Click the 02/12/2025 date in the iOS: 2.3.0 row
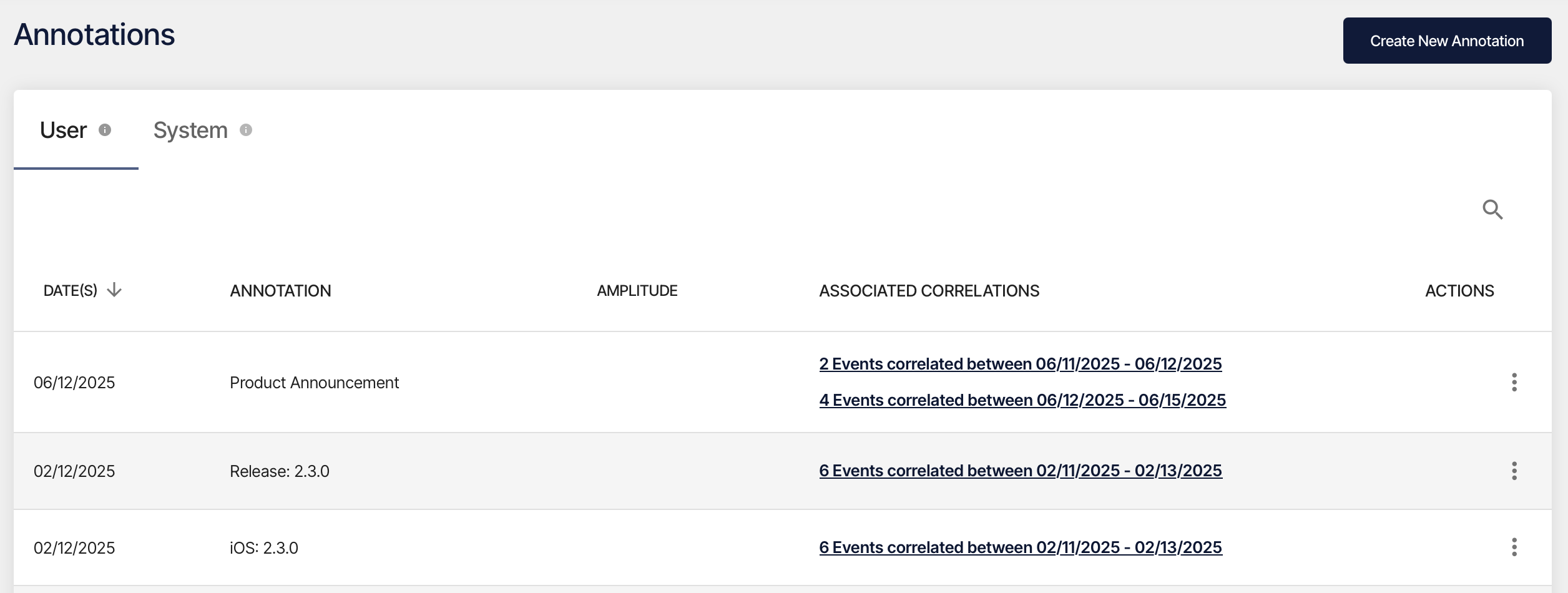This screenshot has height=593, width=1568. tap(74, 548)
